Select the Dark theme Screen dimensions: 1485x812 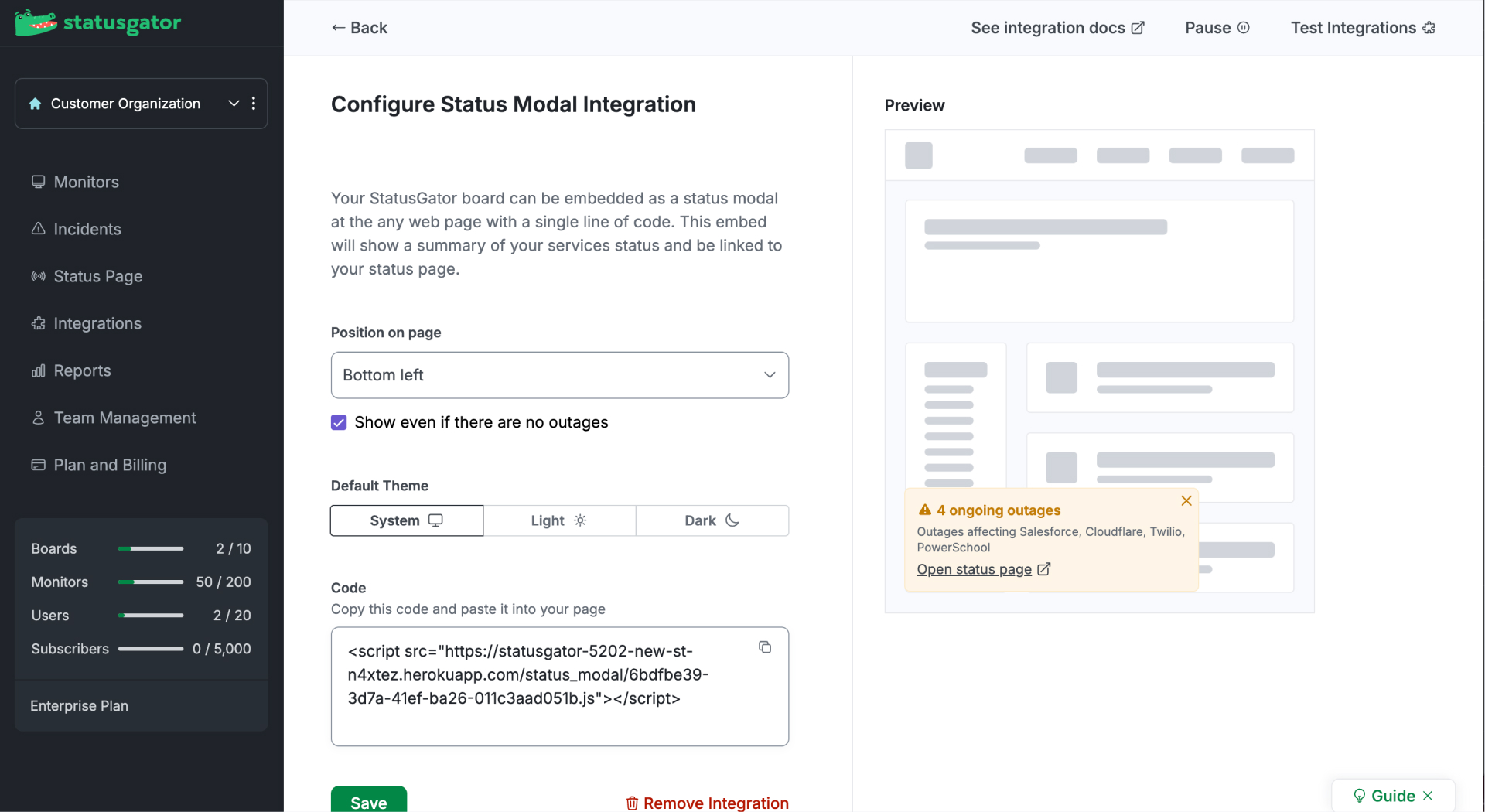[x=712, y=520]
